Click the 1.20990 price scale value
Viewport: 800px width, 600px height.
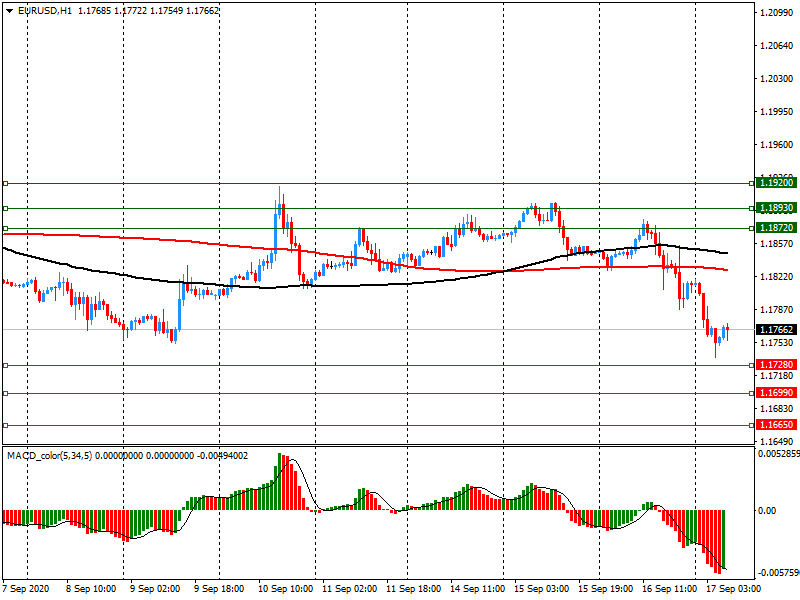[775, 13]
